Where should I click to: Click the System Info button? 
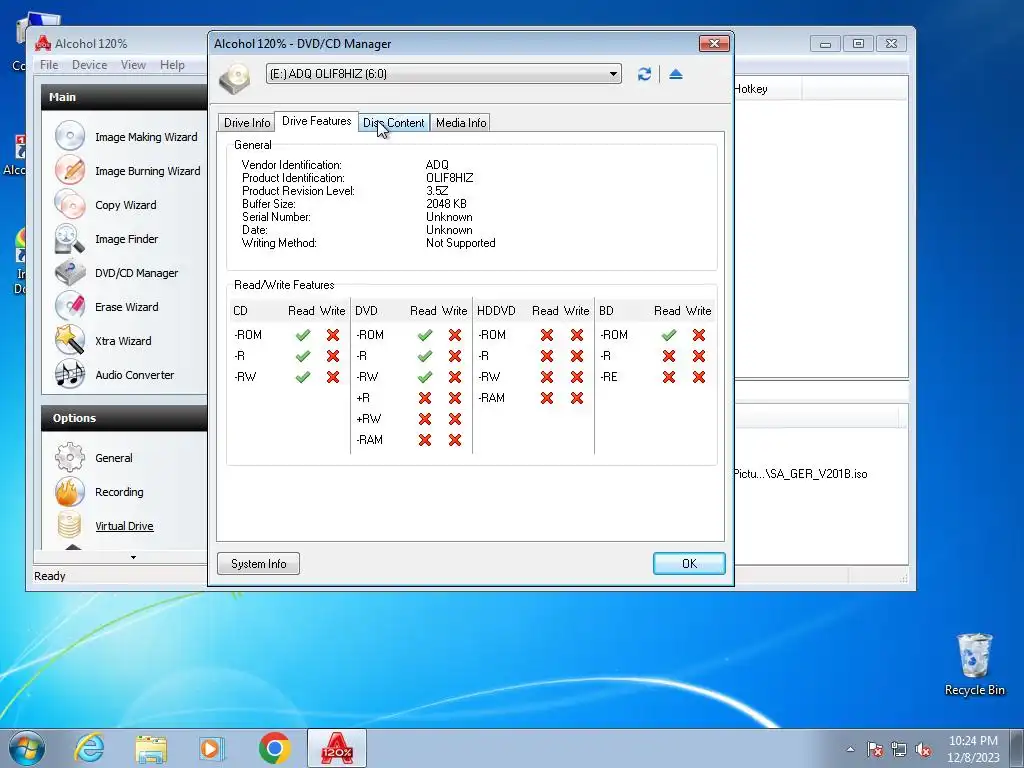click(x=259, y=564)
